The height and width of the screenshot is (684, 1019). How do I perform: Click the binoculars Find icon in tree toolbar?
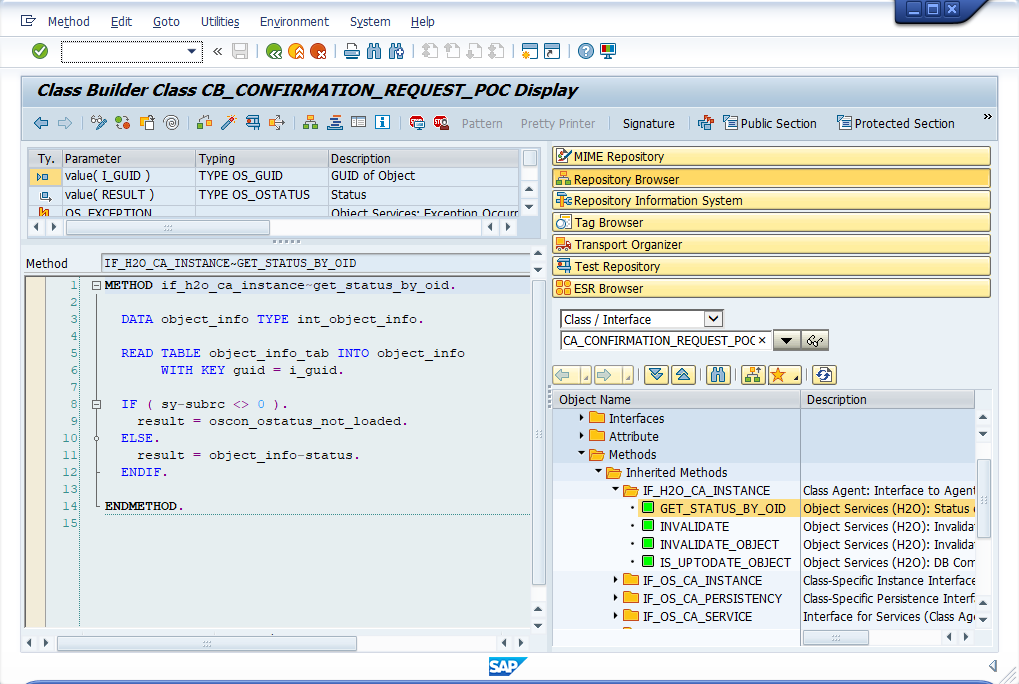tap(718, 375)
